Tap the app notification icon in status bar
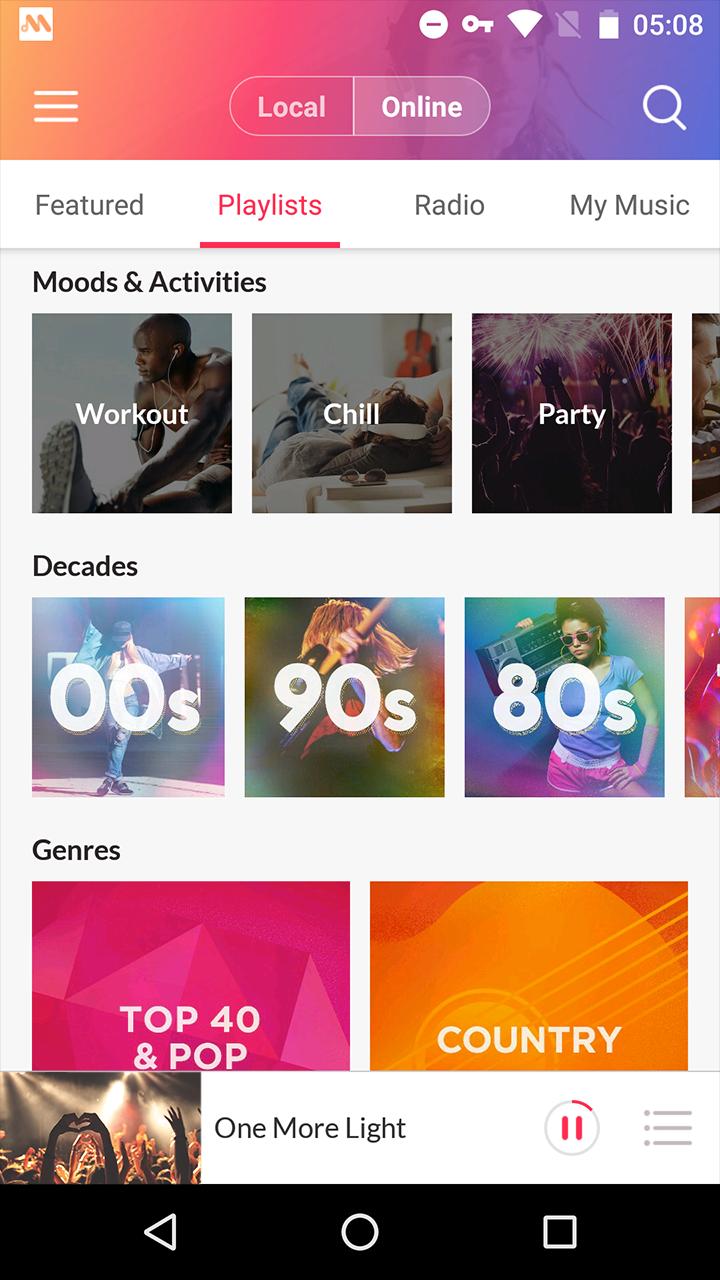The height and width of the screenshot is (1280, 720). pos(36,25)
